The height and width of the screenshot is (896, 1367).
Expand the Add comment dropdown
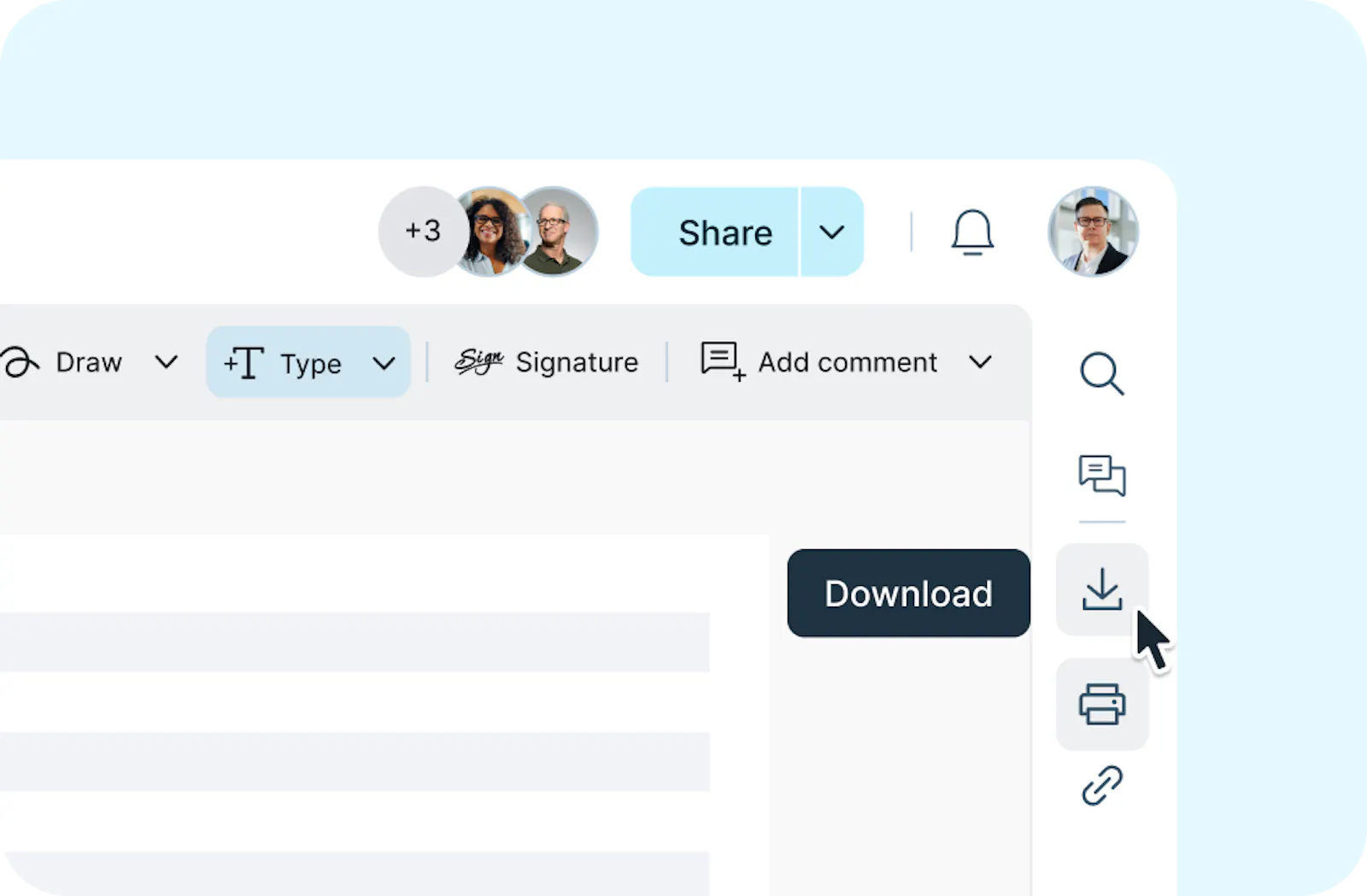tap(980, 362)
